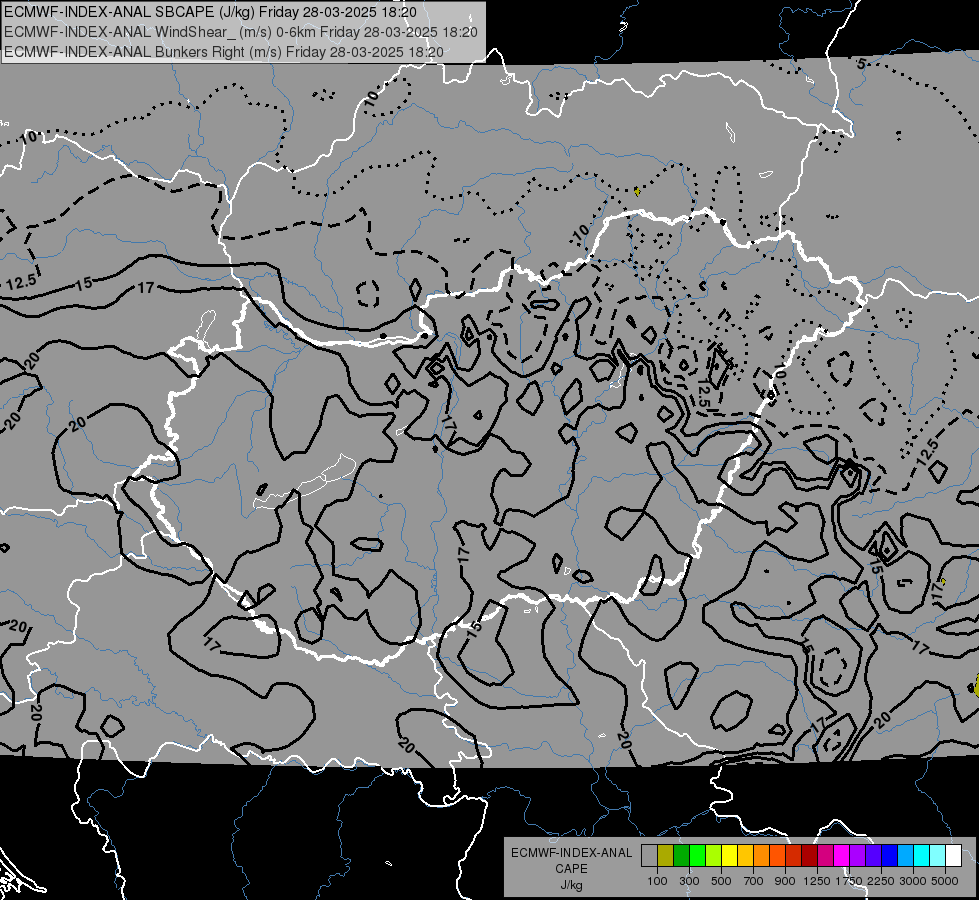Click the SBCAPE (J/kg) header line

tap(210, 12)
